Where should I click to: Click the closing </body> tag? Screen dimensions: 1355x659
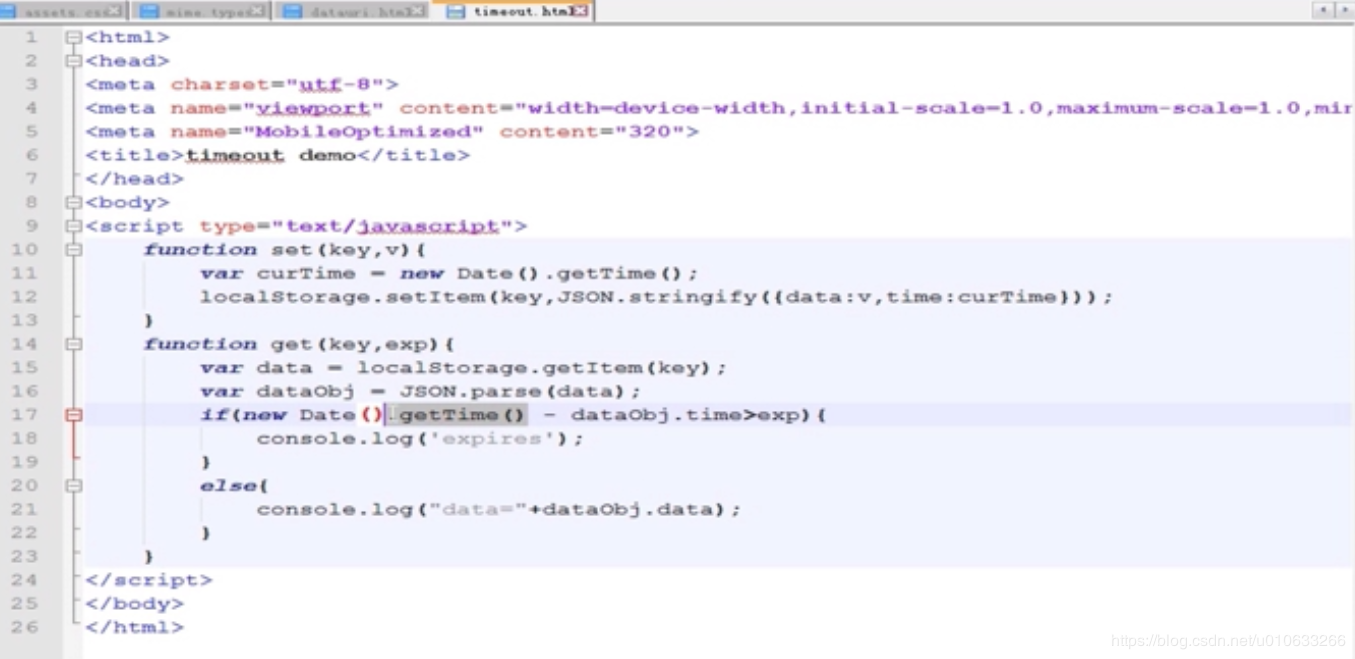click(135, 604)
